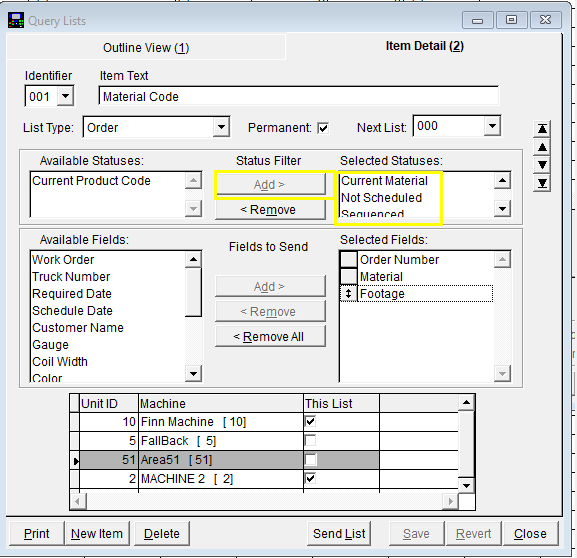This screenshot has width=577, height=558.
Task: Click the Available Fields scrollbar thumb
Action: tap(193, 292)
